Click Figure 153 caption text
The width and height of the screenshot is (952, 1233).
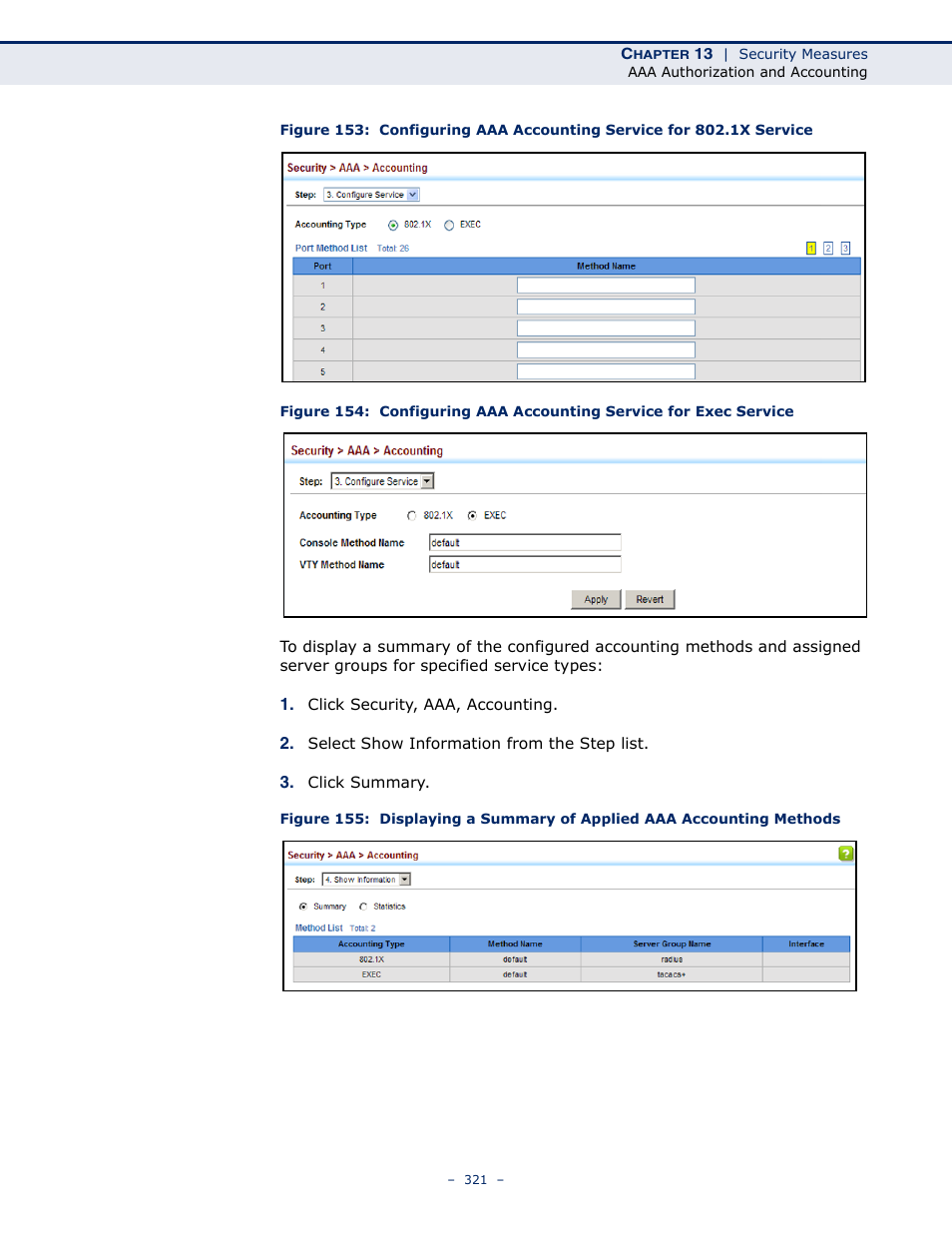[x=546, y=130]
